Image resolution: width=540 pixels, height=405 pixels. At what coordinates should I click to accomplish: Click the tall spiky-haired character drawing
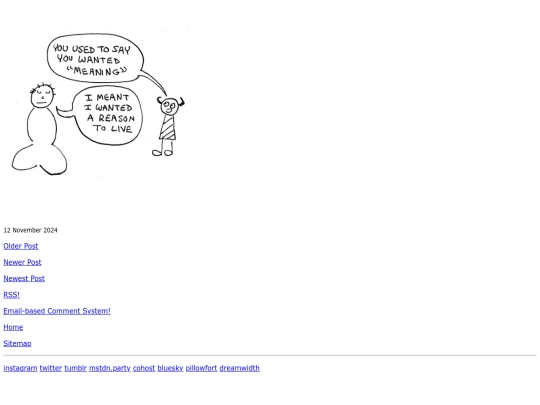click(x=40, y=129)
